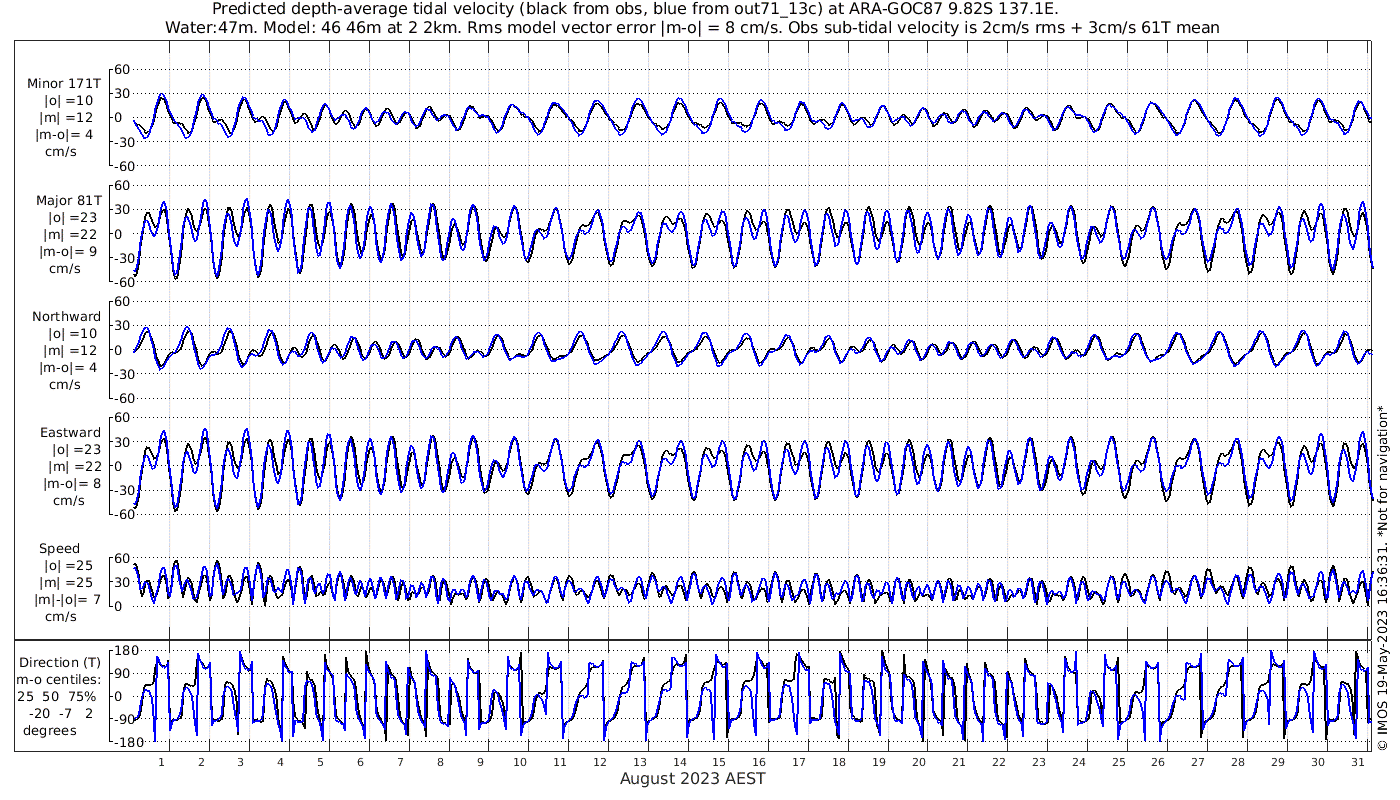Screen dimensions: 1400x800
Task: Click the subtitle line starting "Water:47m. Model:"
Action: (692, 28)
